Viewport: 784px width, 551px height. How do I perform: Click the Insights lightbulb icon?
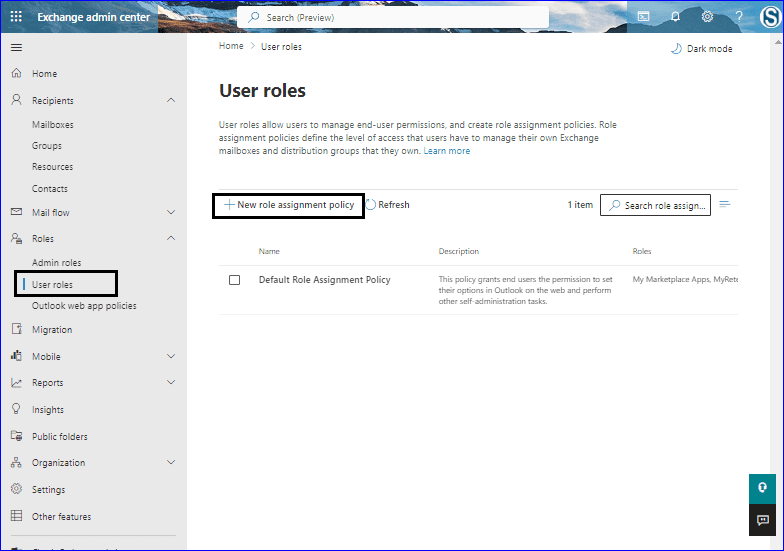coord(16,409)
